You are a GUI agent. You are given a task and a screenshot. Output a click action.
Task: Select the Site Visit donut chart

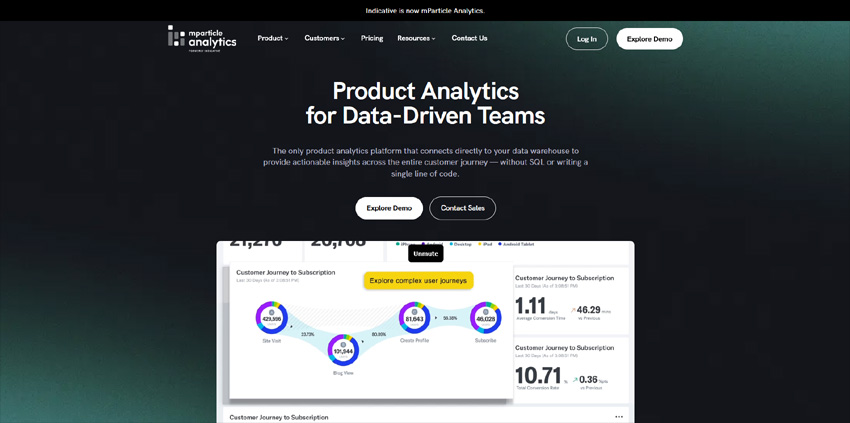(x=272, y=318)
